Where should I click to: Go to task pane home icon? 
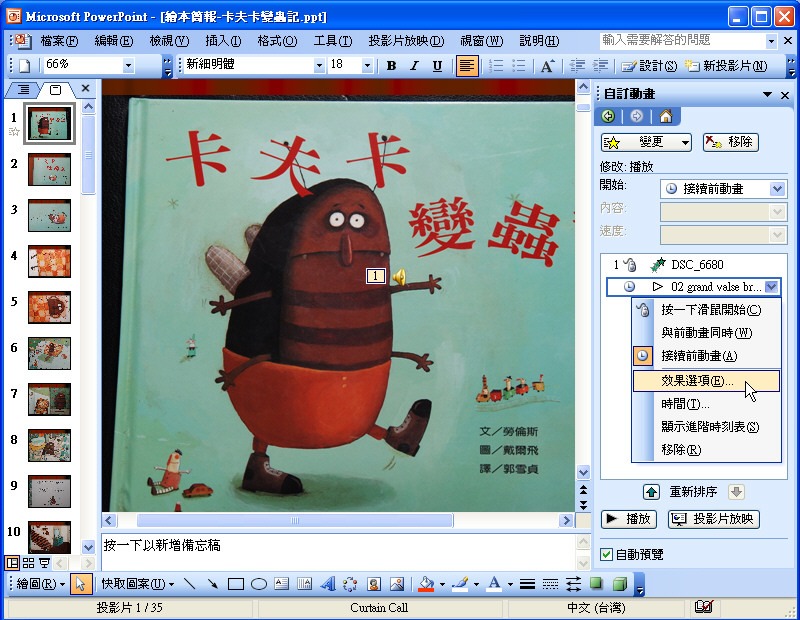(x=665, y=116)
